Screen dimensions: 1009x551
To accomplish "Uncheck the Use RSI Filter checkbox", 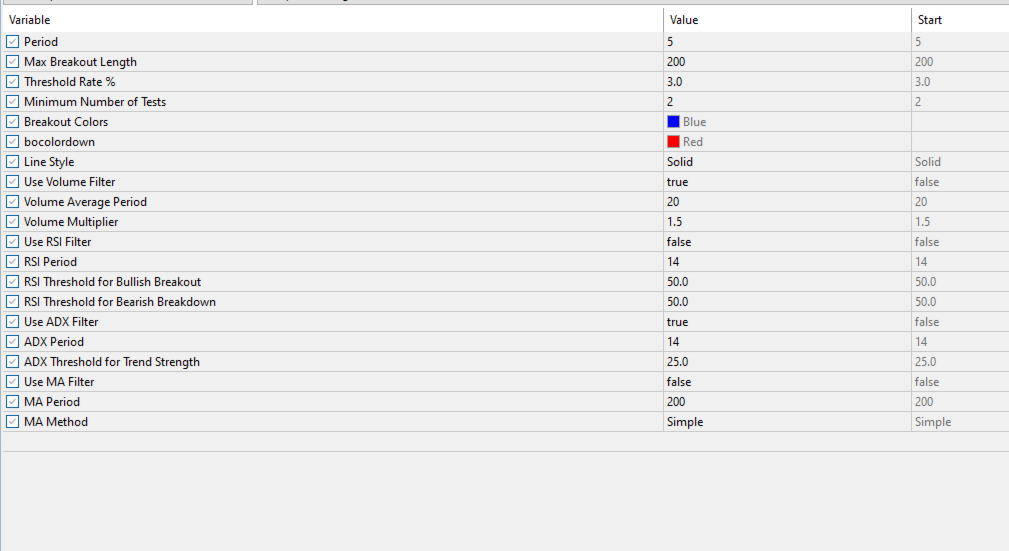I will [13, 241].
